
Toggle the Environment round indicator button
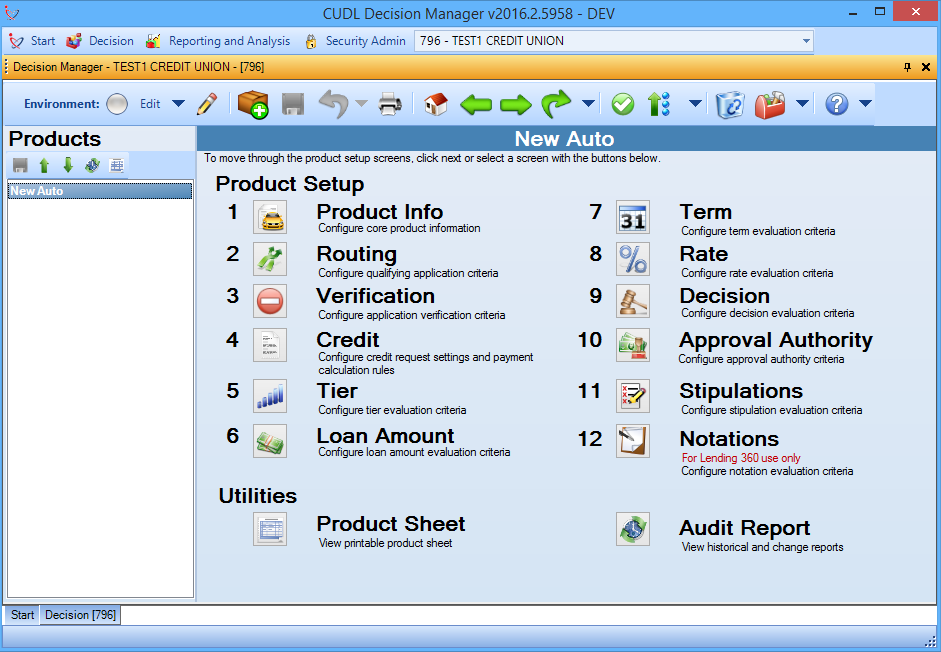[x=117, y=104]
